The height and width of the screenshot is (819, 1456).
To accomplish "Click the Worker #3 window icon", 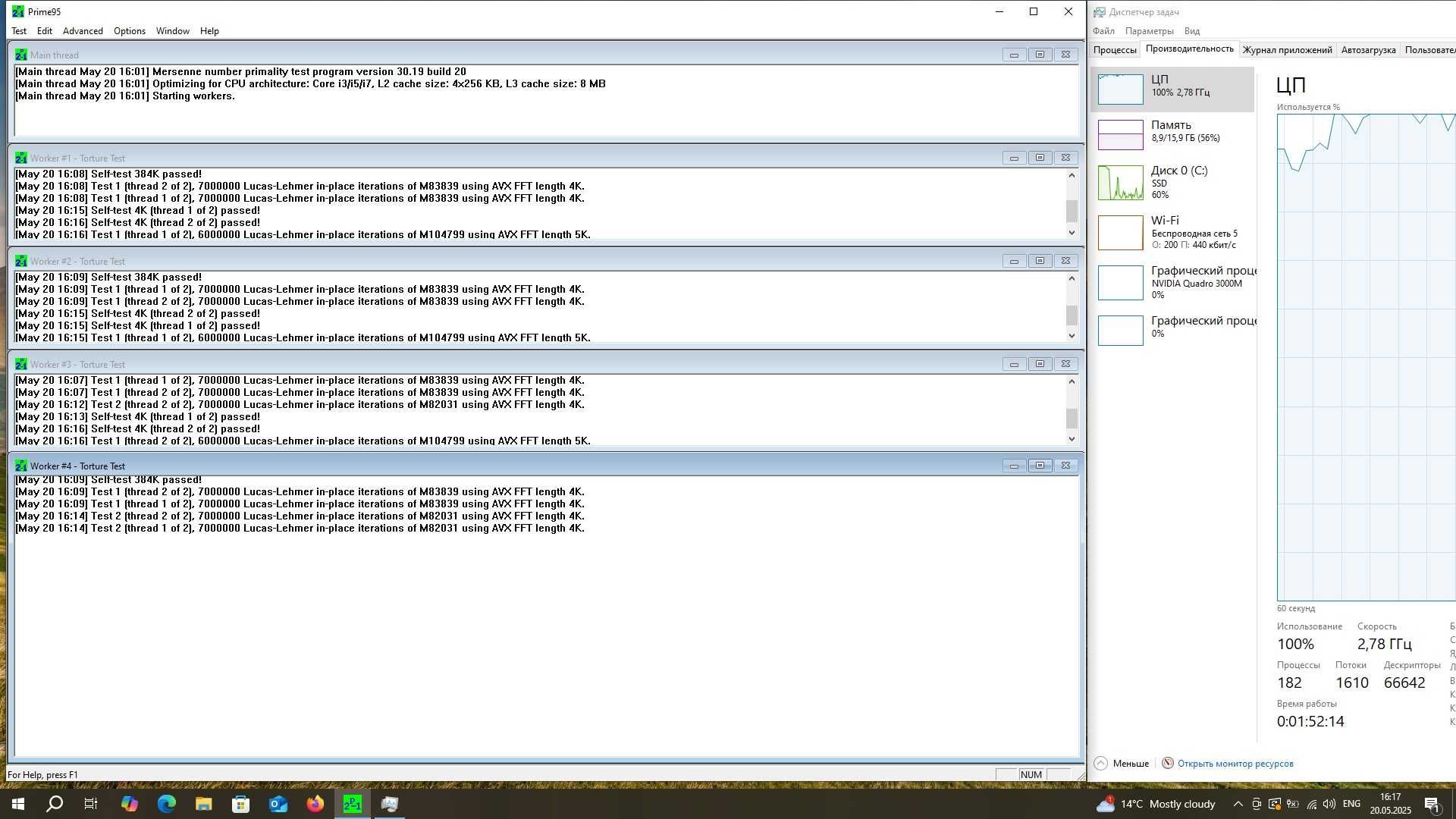I will [x=21, y=364].
